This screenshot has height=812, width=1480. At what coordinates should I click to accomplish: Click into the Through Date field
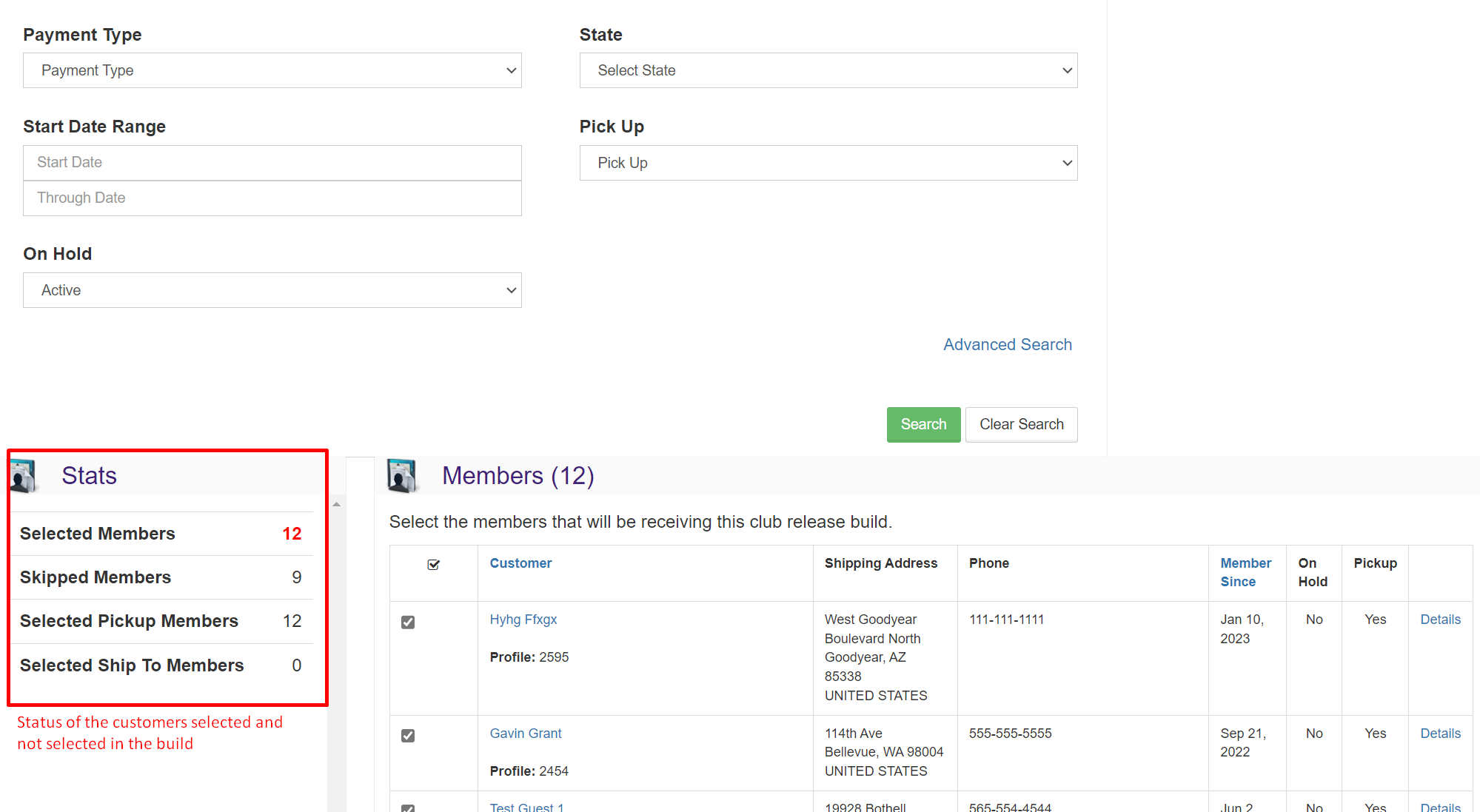272,198
